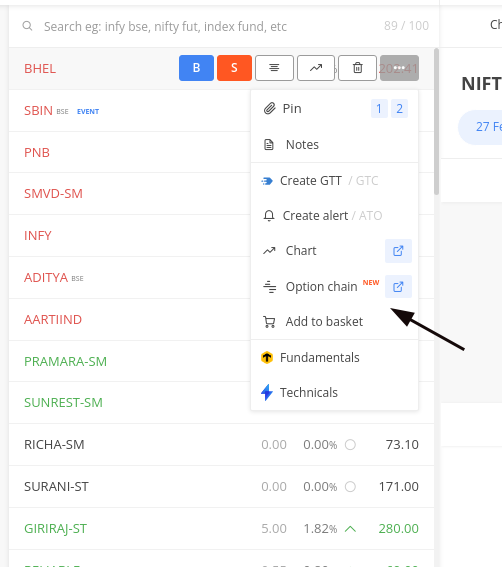The width and height of the screenshot is (502, 567).
Task: Choose Create GTT / GTC option
Action: click(335, 180)
